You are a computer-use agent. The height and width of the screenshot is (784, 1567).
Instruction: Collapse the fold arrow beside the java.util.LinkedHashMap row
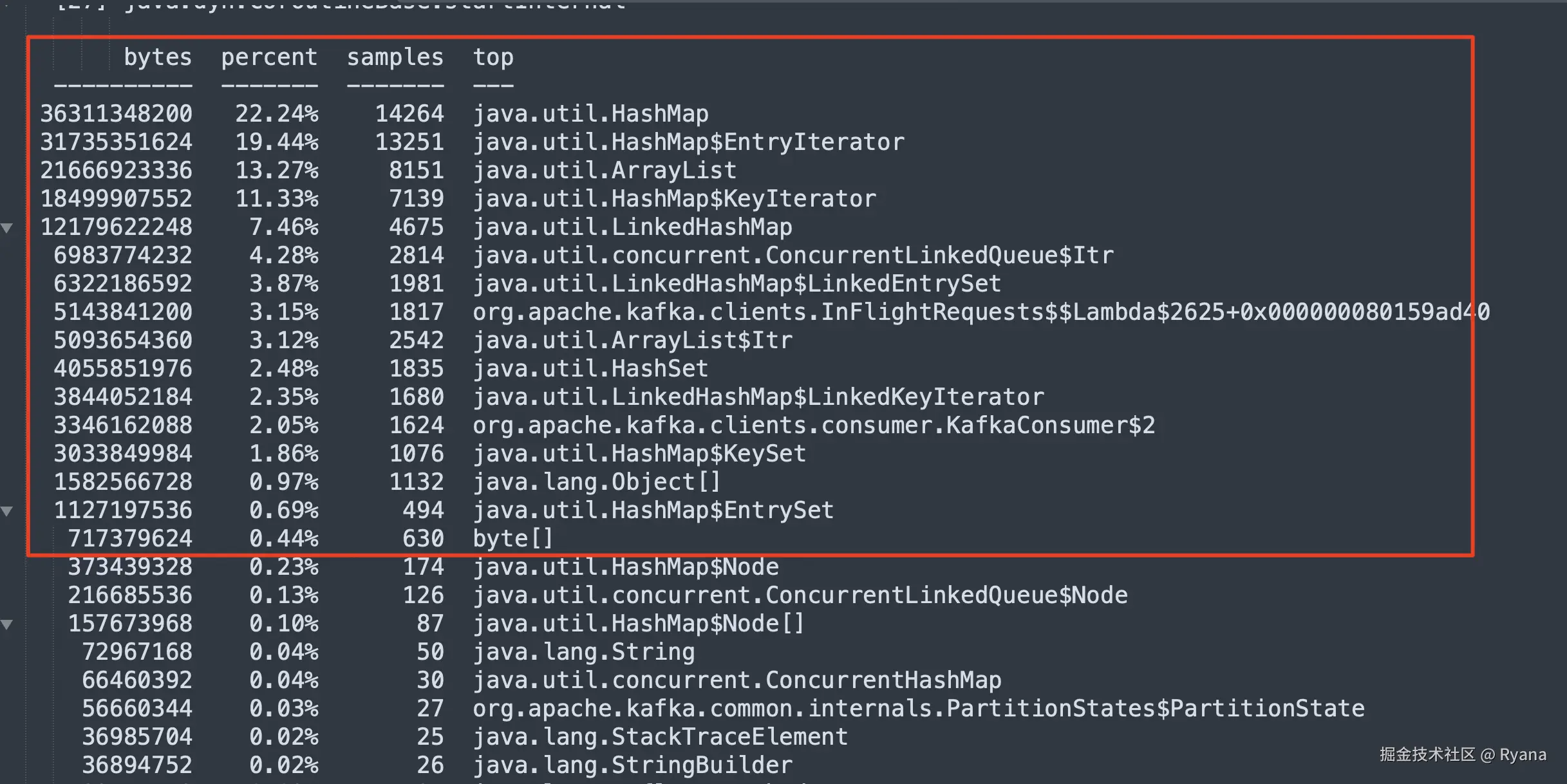tap(7, 228)
